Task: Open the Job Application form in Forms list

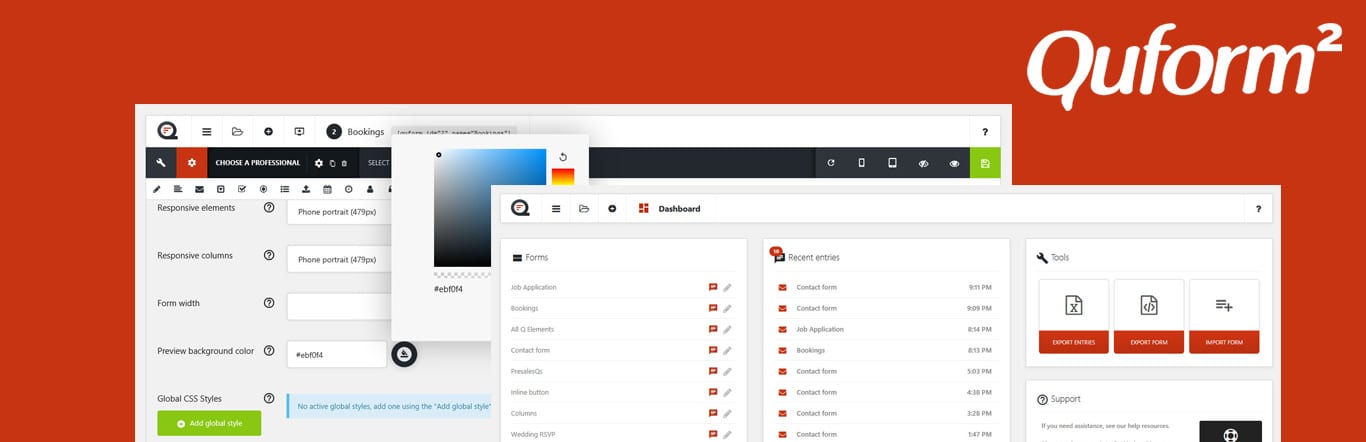Action: pyautogui.click(x=533, y=287)
